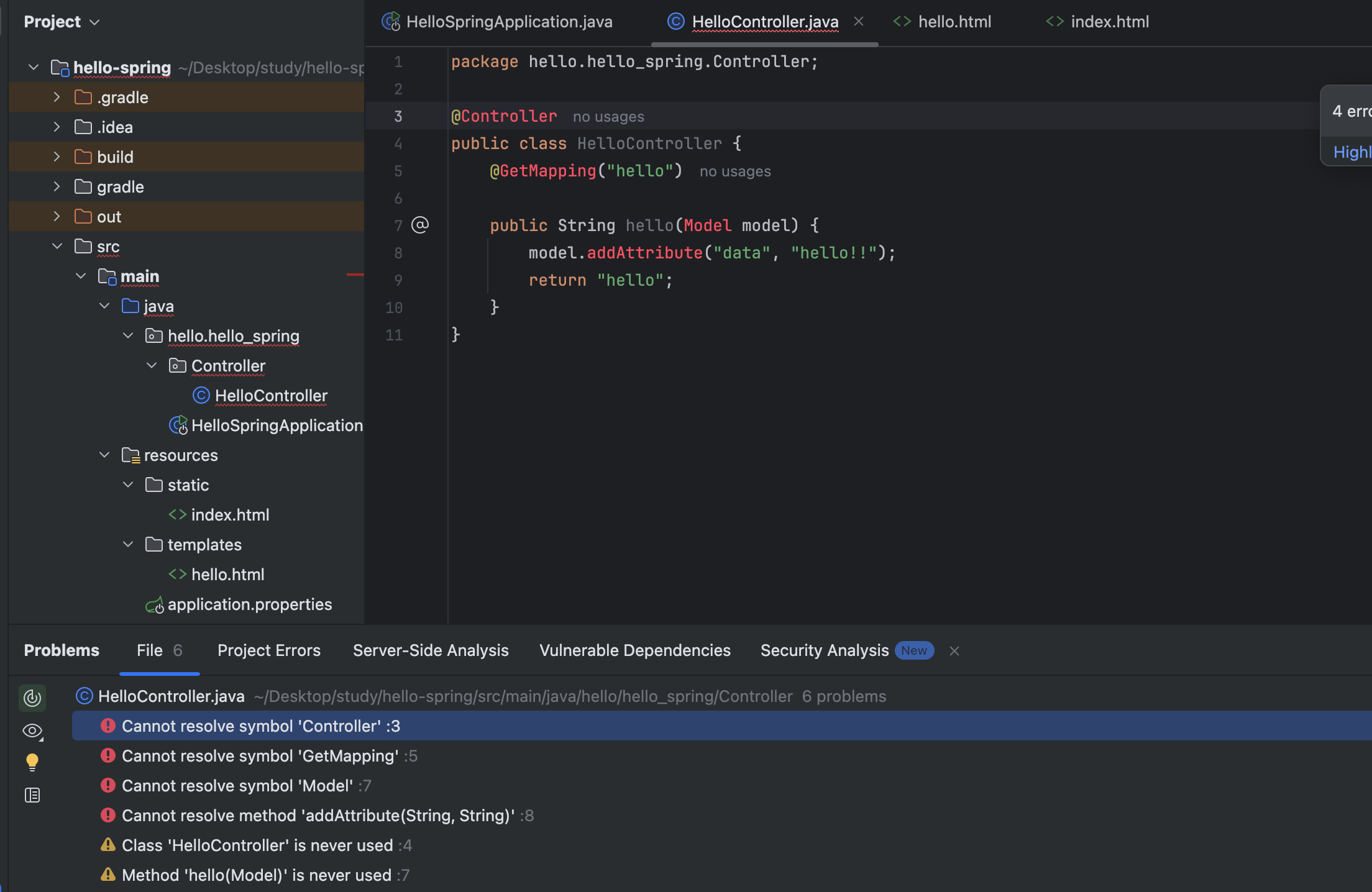Toggle highlight problems in editor button
Viewport: 1372px width, 892px height.
click(x=32, y=698)
